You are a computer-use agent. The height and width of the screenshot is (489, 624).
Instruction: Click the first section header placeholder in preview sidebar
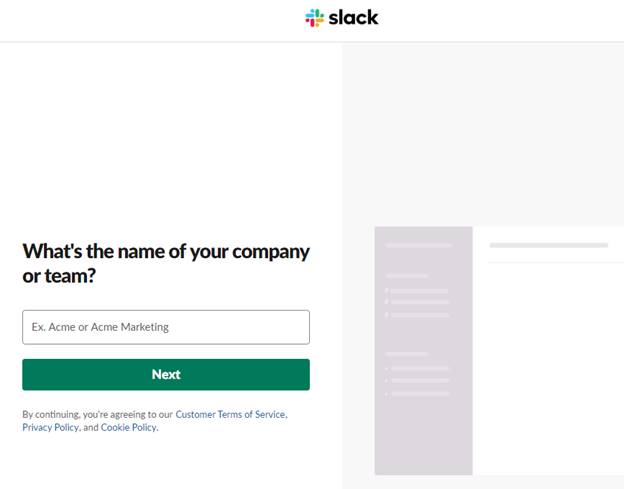tap(407, 275)
